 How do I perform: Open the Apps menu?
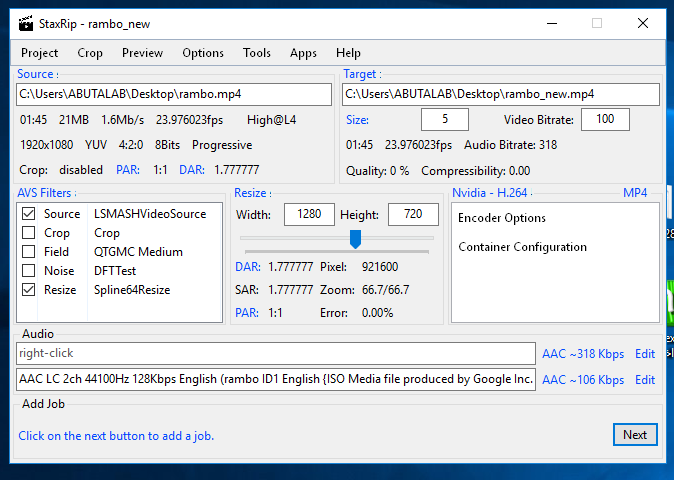coord(303,53)
